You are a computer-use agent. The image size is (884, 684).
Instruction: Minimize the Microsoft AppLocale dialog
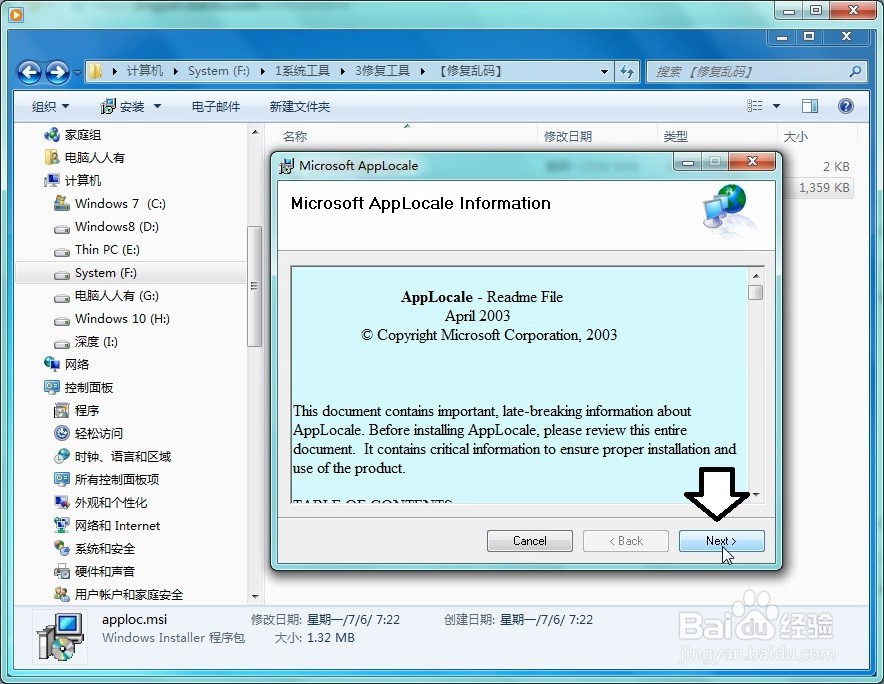point(687,162)
